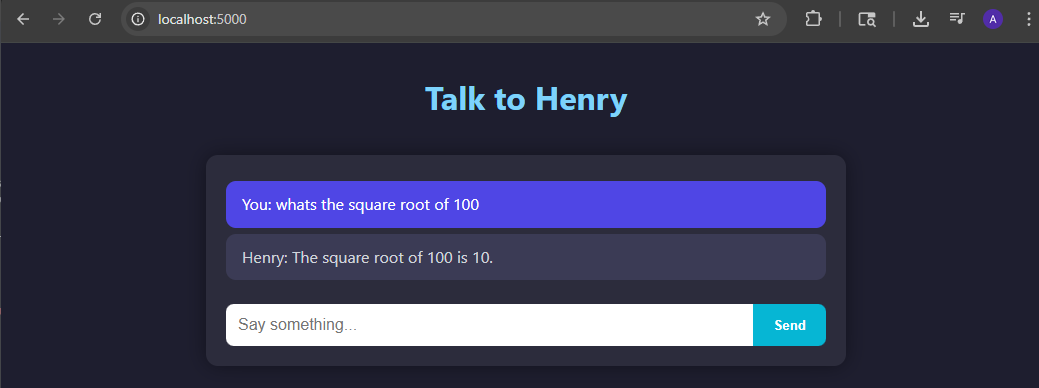Click the chat card padding below the input
This screenshot has width=1039, height=388.
tap(525, 356)
